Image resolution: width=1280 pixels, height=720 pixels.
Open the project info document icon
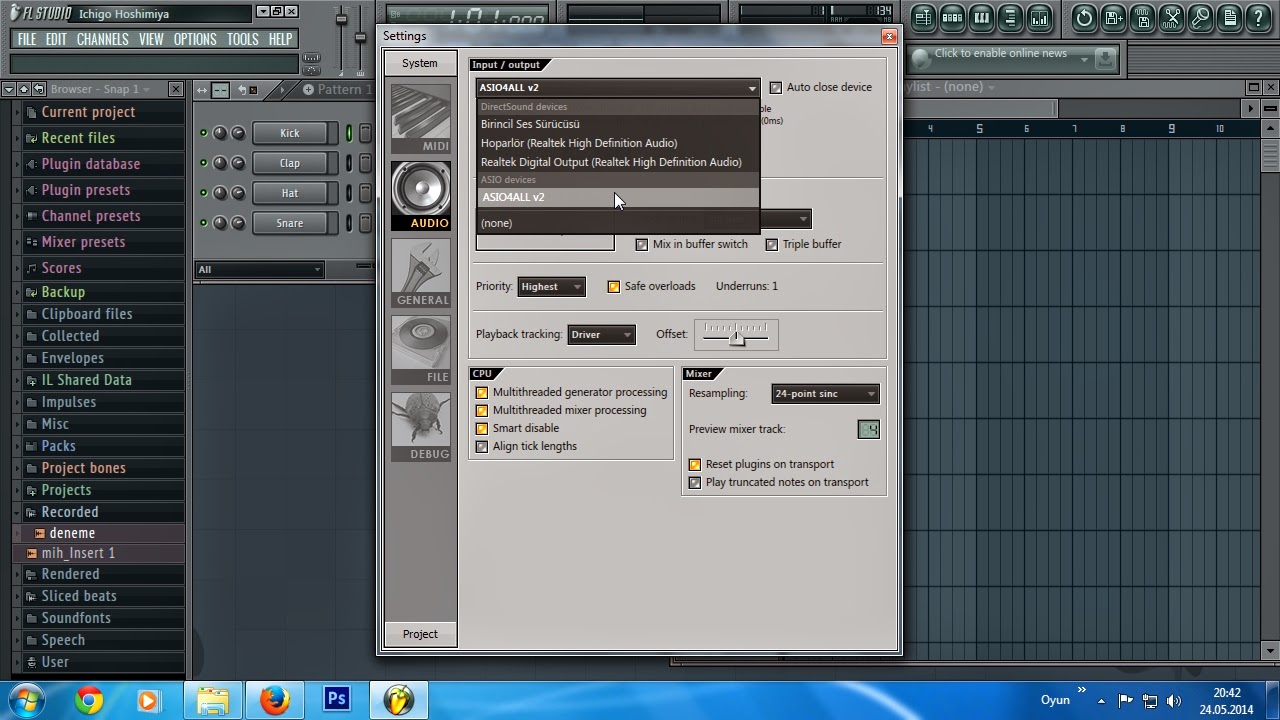click(1229, 17)
